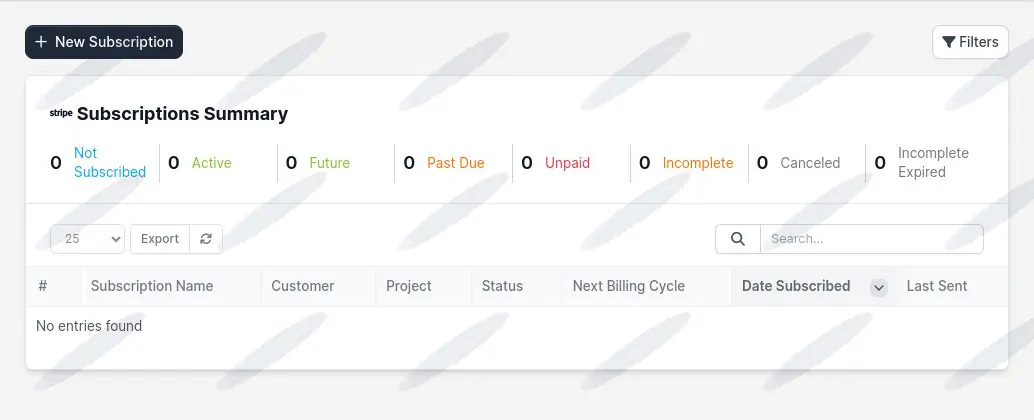Show Future subscriptions
1034x420 pixels.
(x=329, y=163)
